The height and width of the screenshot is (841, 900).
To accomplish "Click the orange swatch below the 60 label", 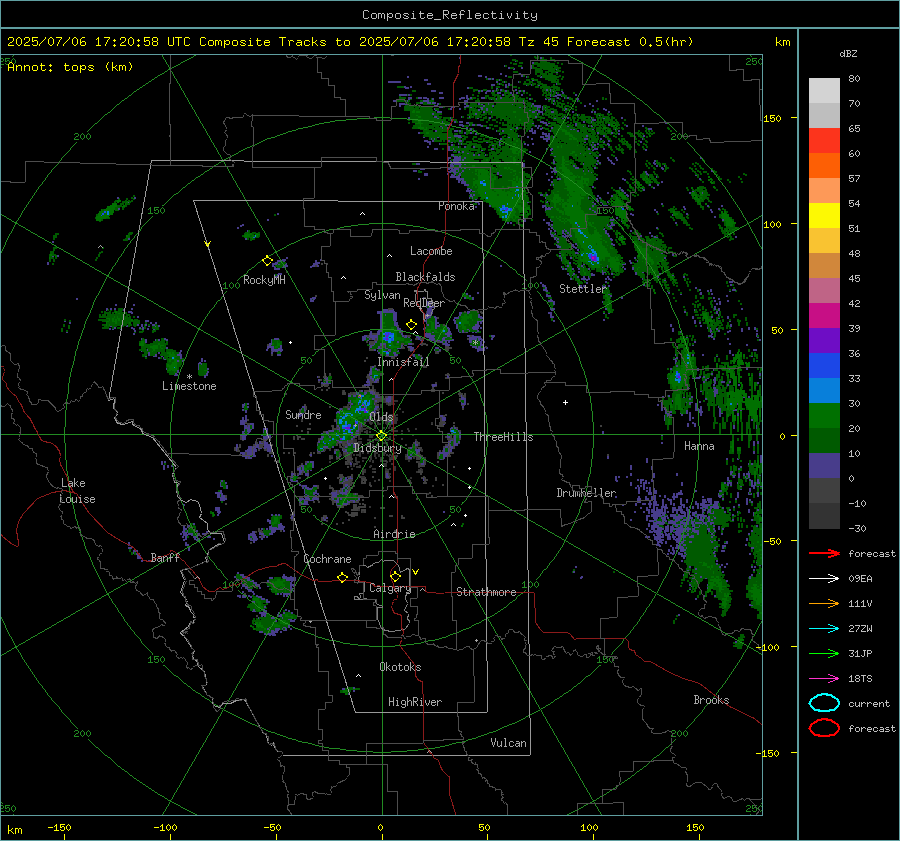I will [x=824, y=165].
